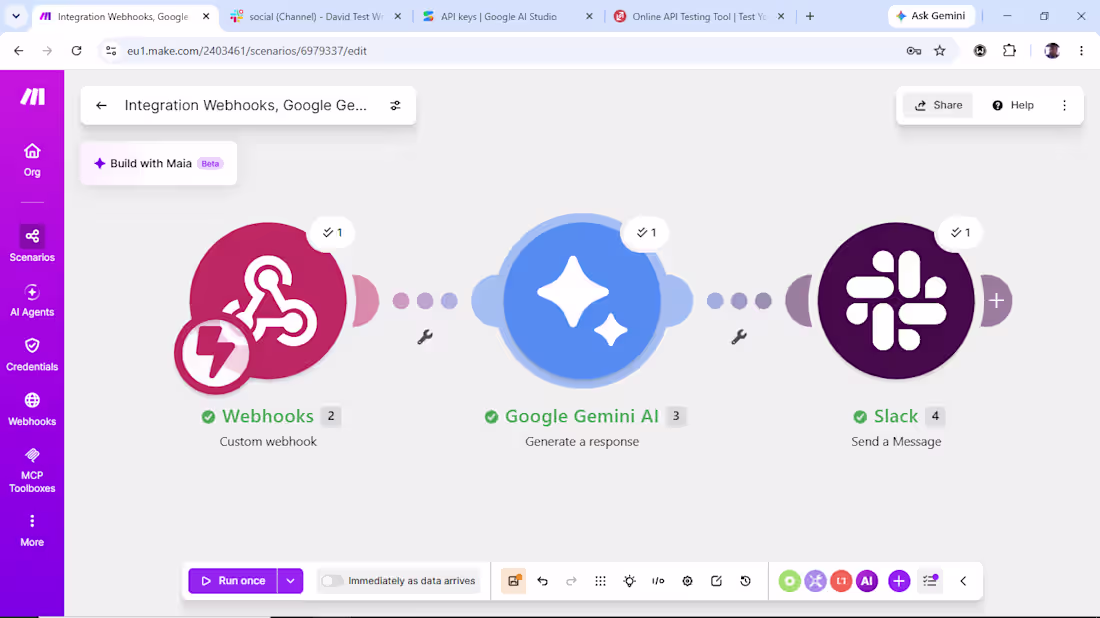Click the purple AI circle in toolbar
This screenshot has height=618, width=1100.
click(867, 581)
